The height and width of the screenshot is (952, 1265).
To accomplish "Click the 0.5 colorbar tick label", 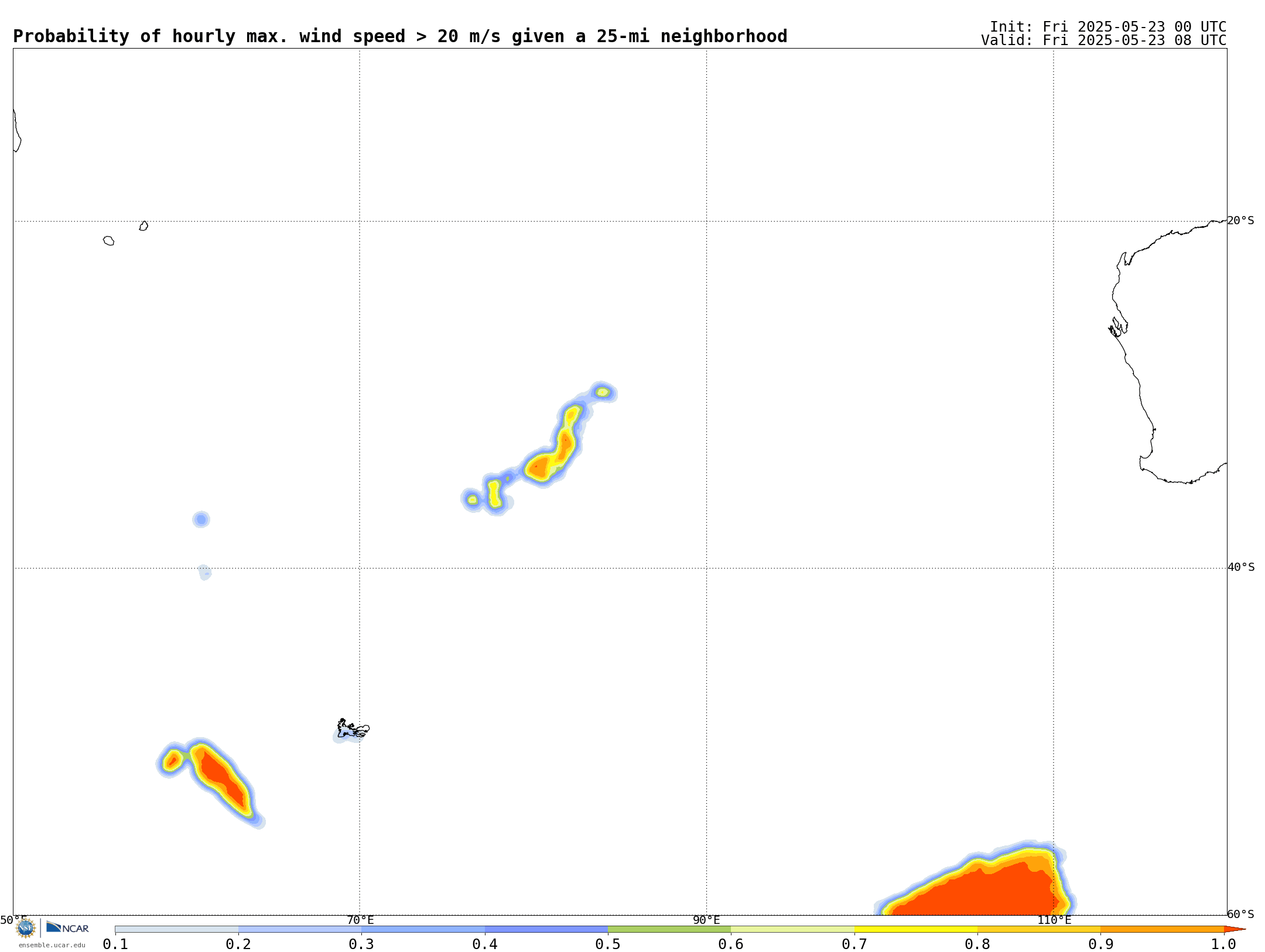I will click(608, 944).
